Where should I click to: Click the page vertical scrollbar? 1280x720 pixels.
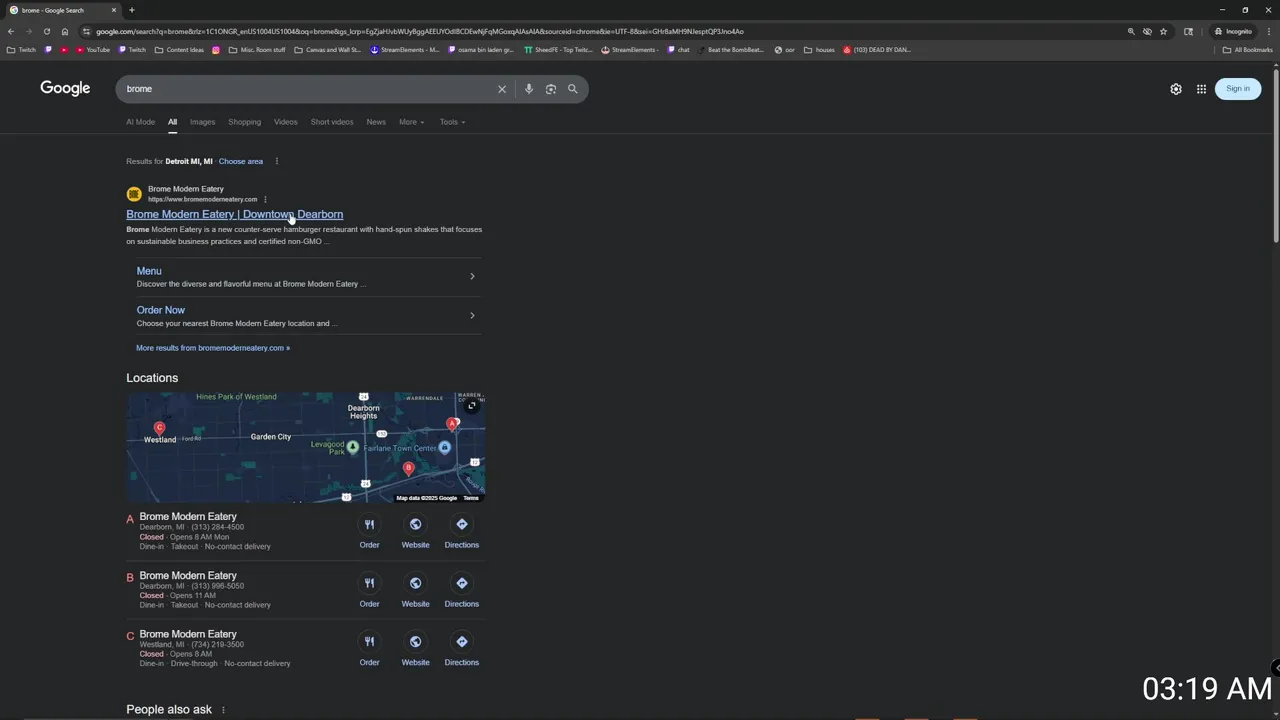click(x=1275, y=155)
